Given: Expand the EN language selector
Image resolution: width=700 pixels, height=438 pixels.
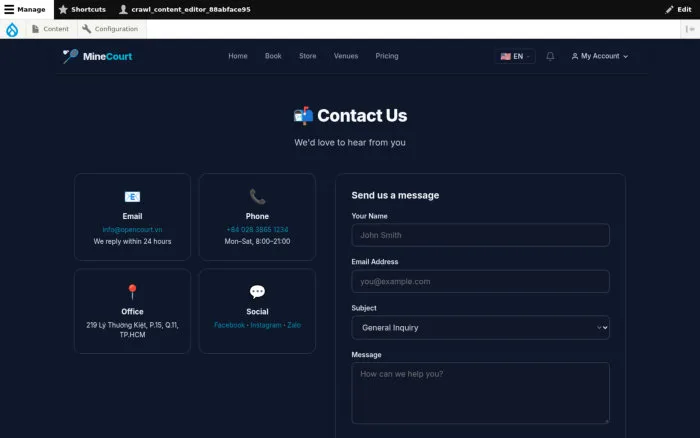Looking at the screenshot, I should [x=515, y=56].
